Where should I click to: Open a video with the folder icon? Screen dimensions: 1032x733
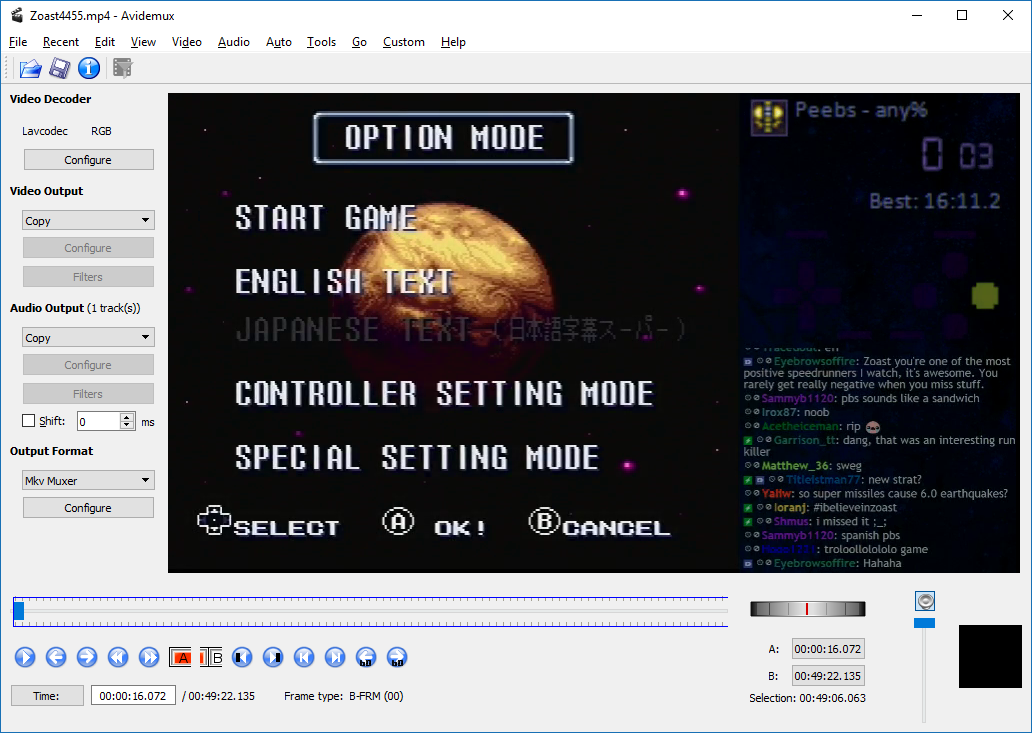[x=30, y=68]
